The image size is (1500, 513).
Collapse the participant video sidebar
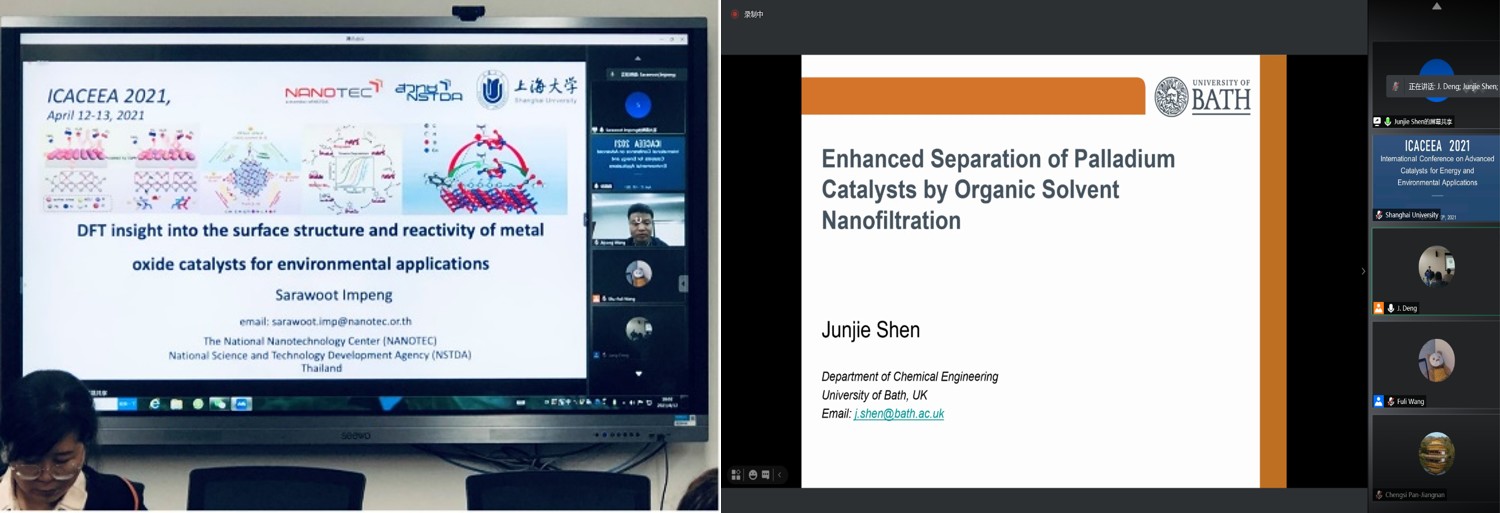(x=1362, y=271)
